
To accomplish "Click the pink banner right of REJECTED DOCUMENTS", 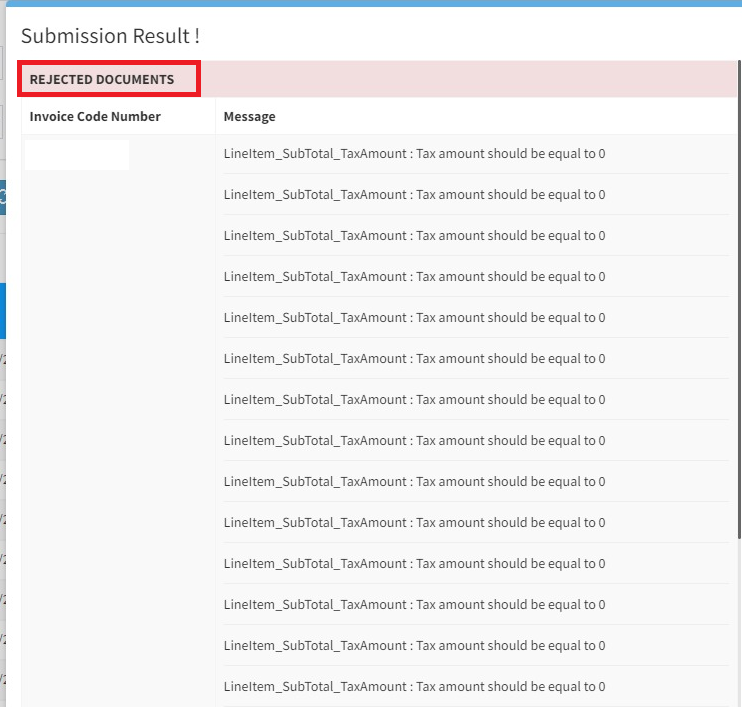I will 470,79.
